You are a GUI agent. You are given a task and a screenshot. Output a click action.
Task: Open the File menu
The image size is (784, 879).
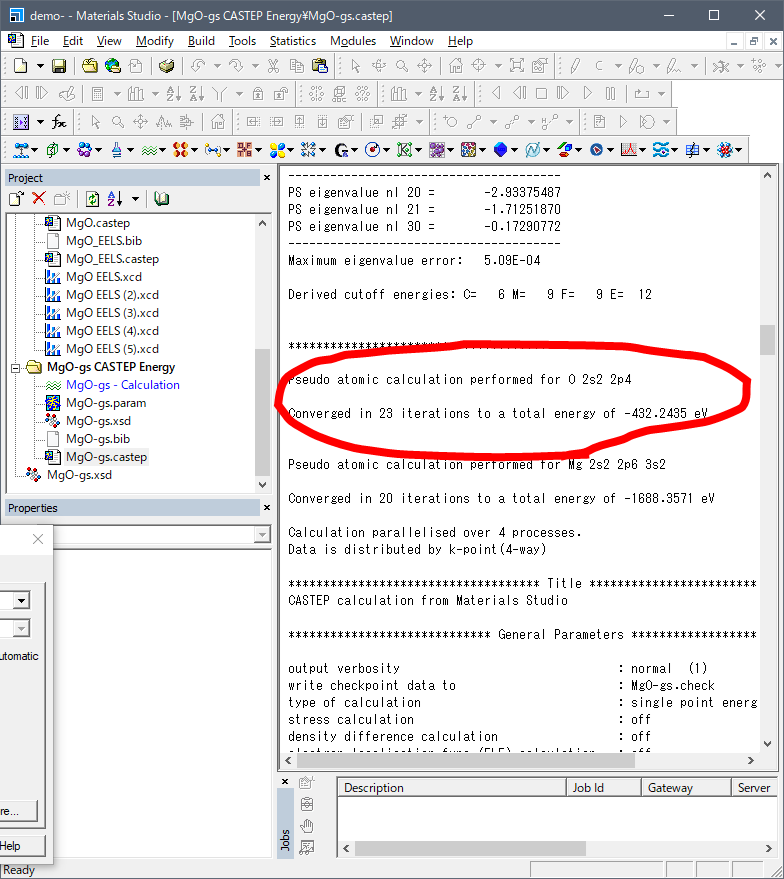[39, 41]
